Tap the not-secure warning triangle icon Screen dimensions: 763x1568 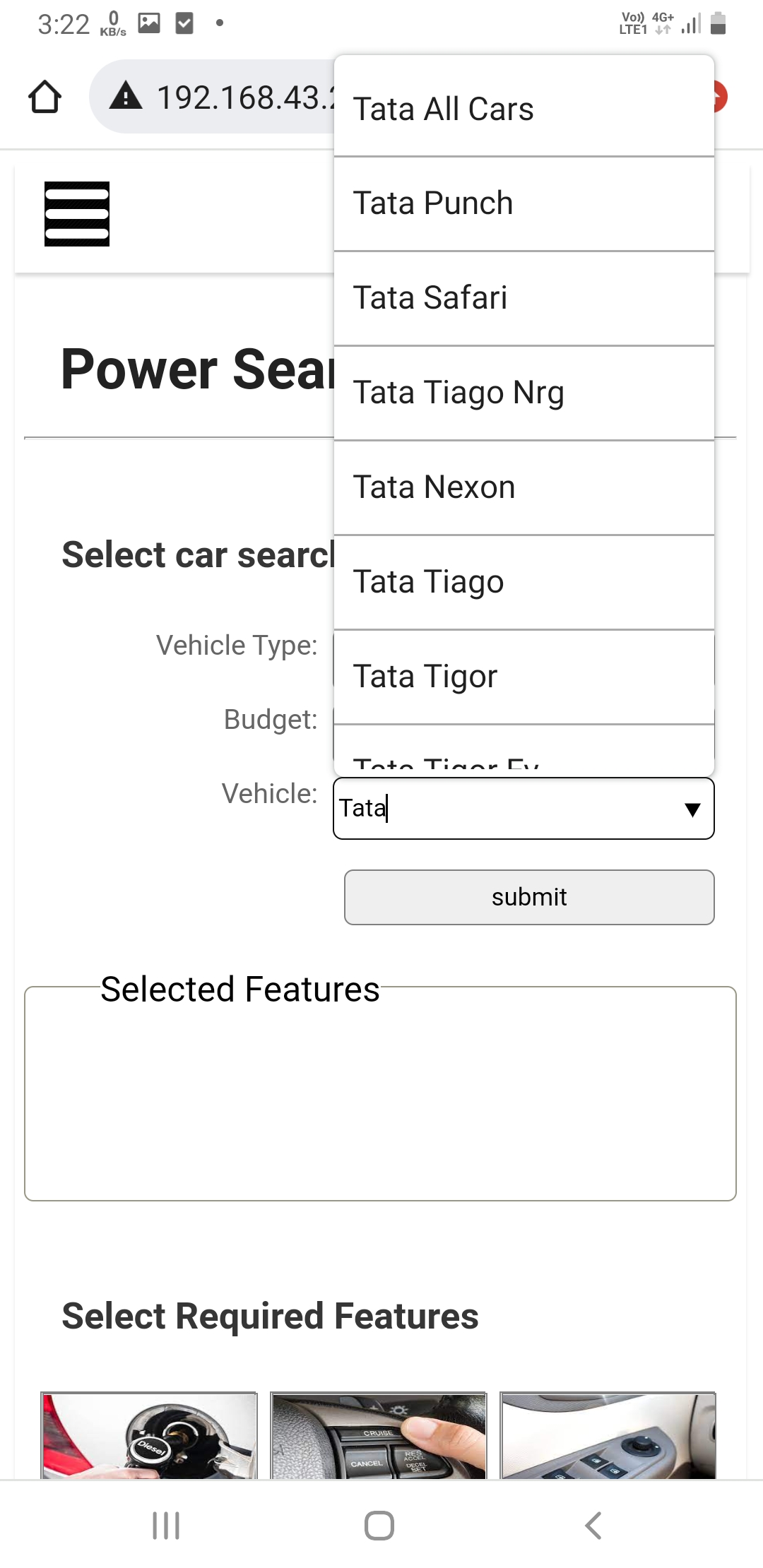126,95
